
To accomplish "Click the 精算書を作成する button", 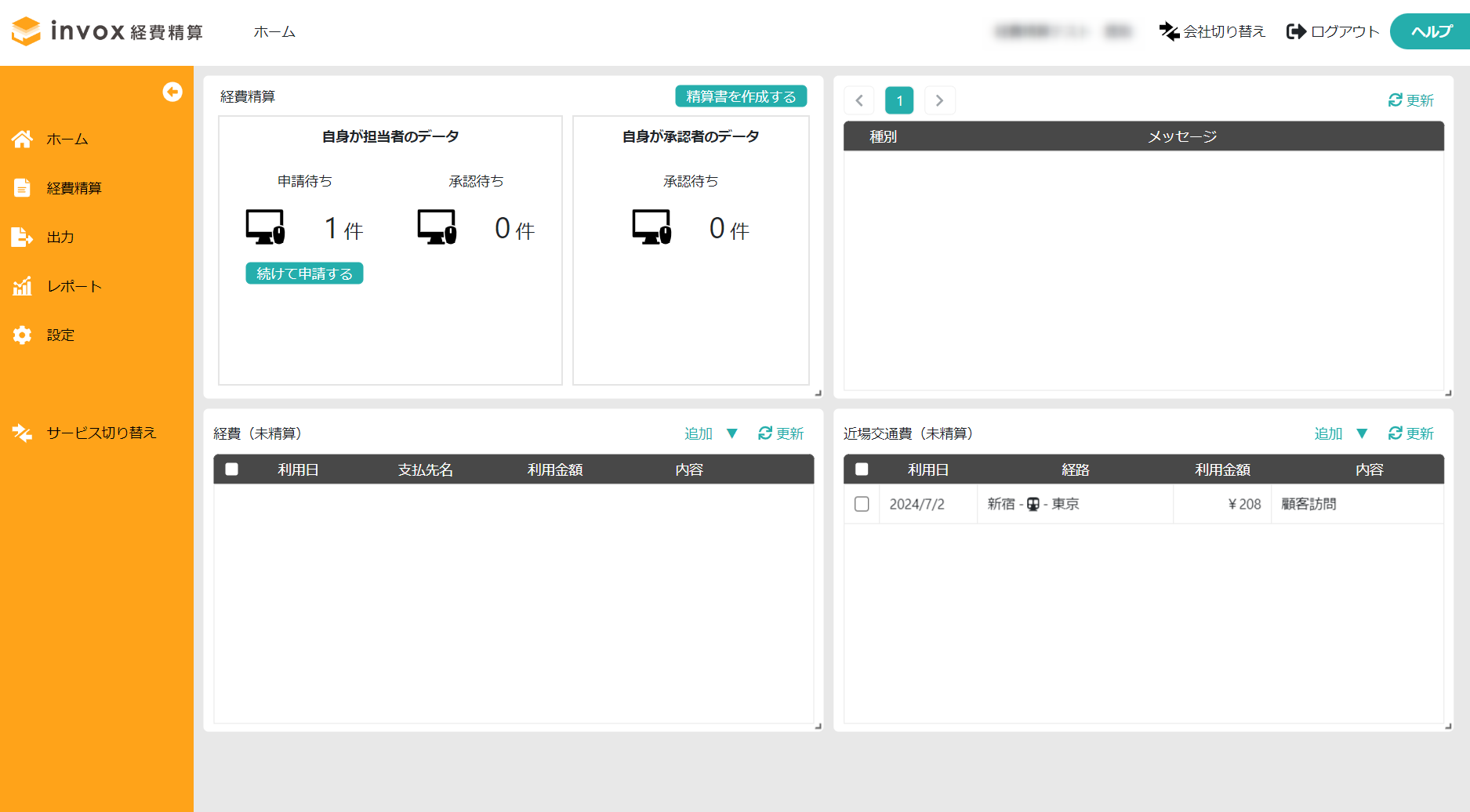I will (x=741, y=96).
